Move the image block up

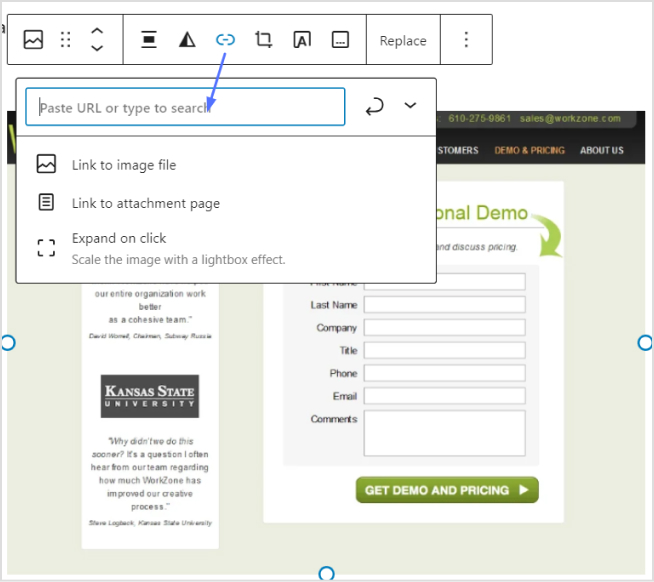[97, 31]
